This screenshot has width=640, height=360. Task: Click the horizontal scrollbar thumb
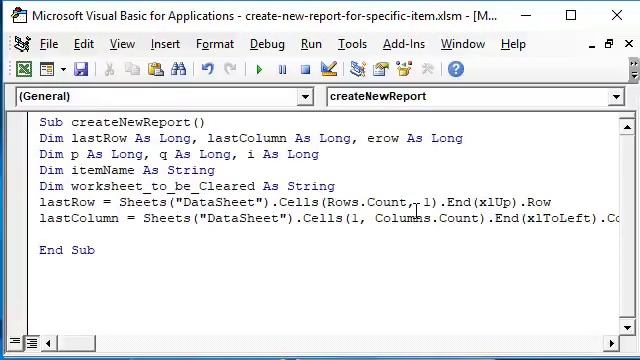pos(77,344)
